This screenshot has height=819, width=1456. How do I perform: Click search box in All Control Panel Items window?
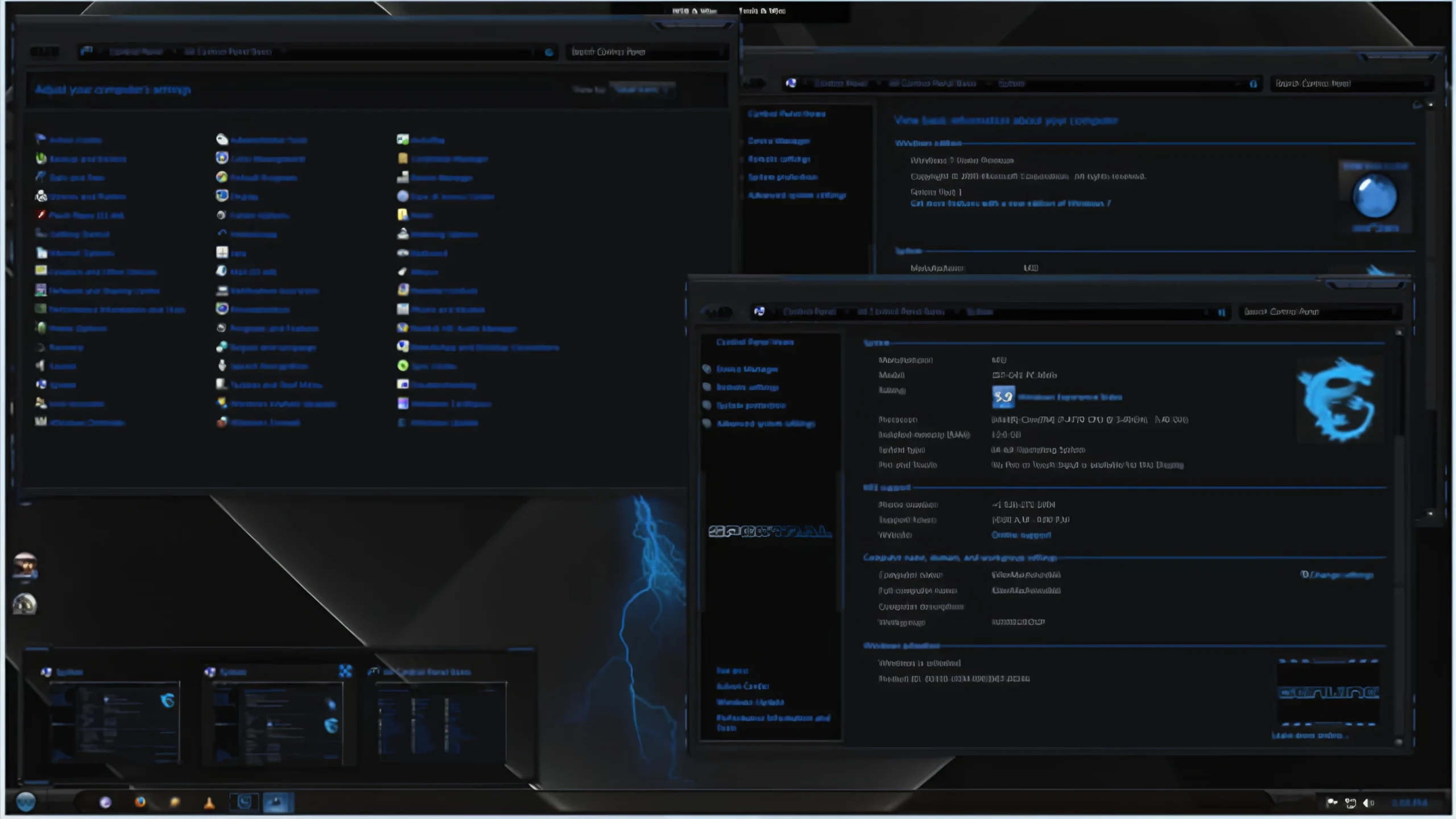[647, 52]
